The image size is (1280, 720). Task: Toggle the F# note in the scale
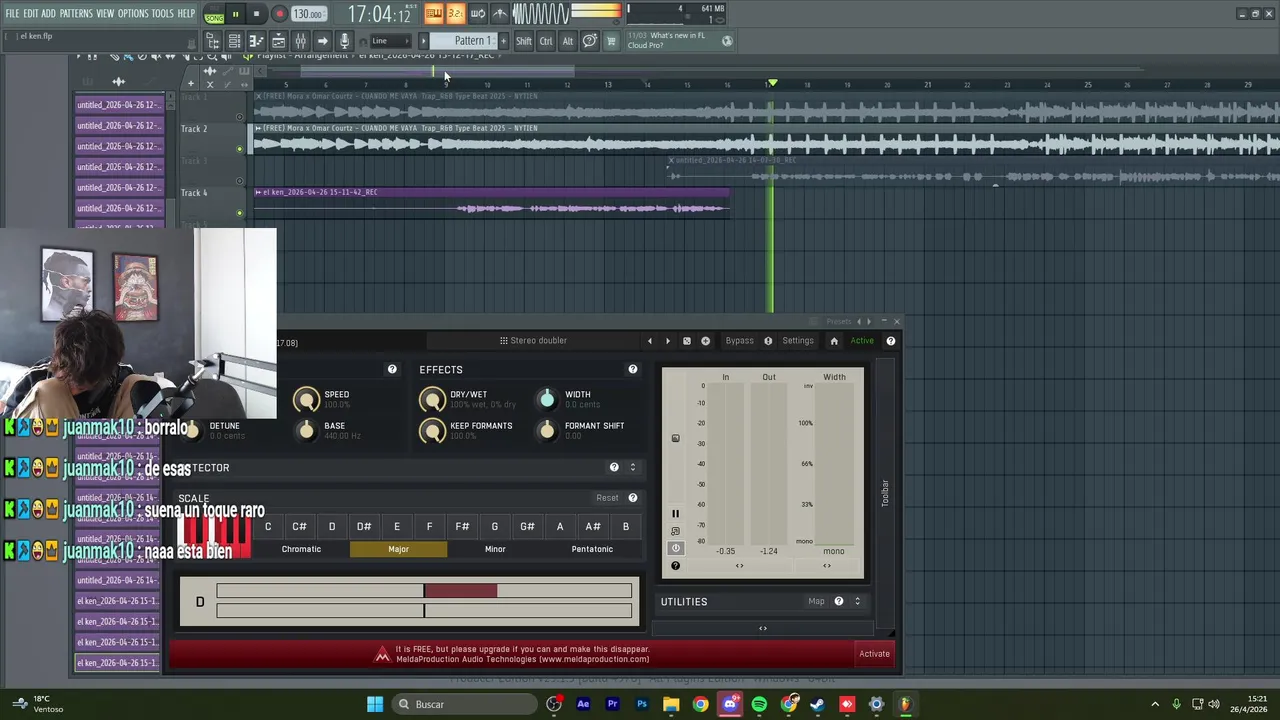tap(462, 527)
